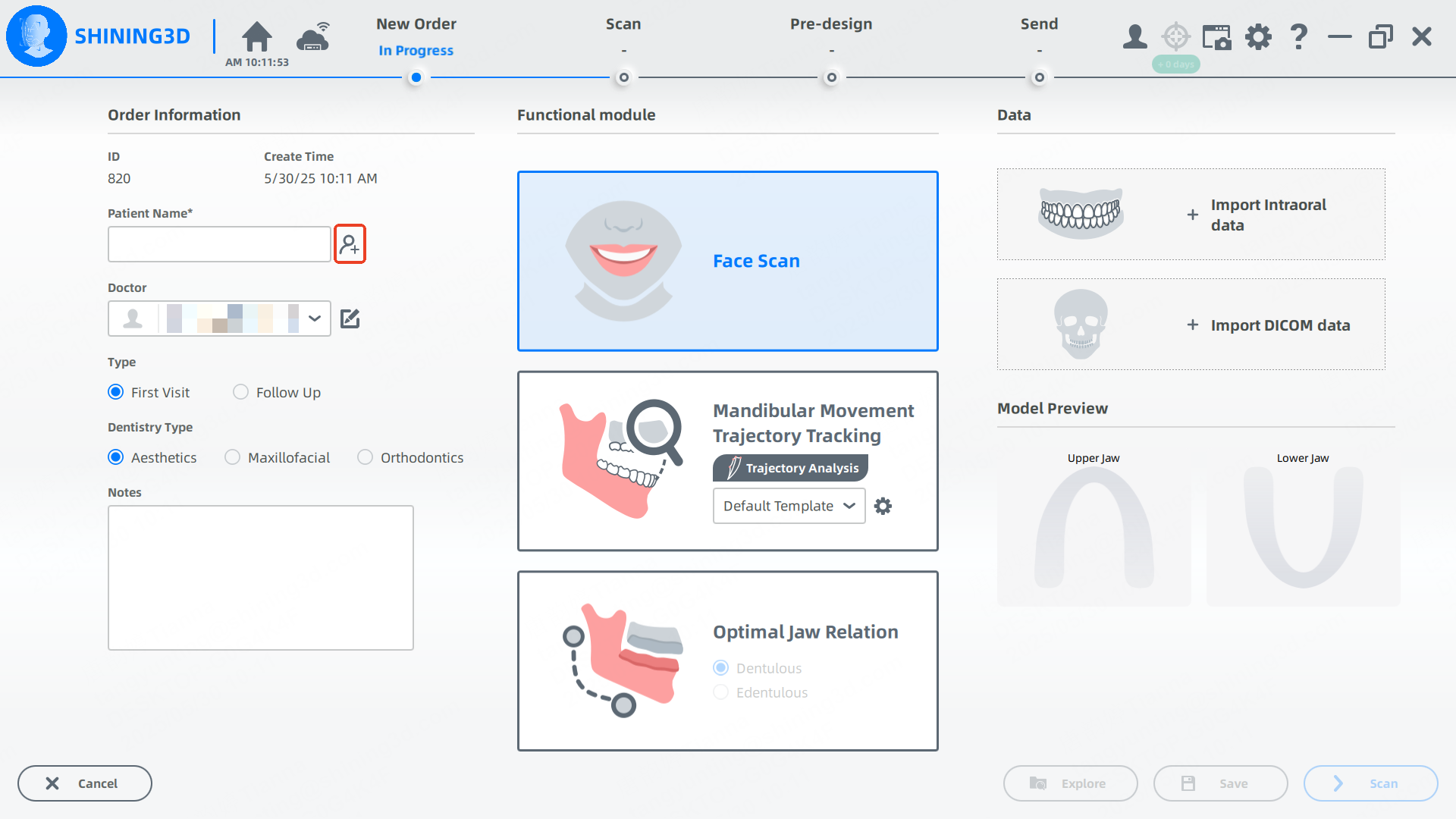The height and width of the screenshot is (819, 1456).
Task: Click the add patient icon
Action: click(350, 244)
